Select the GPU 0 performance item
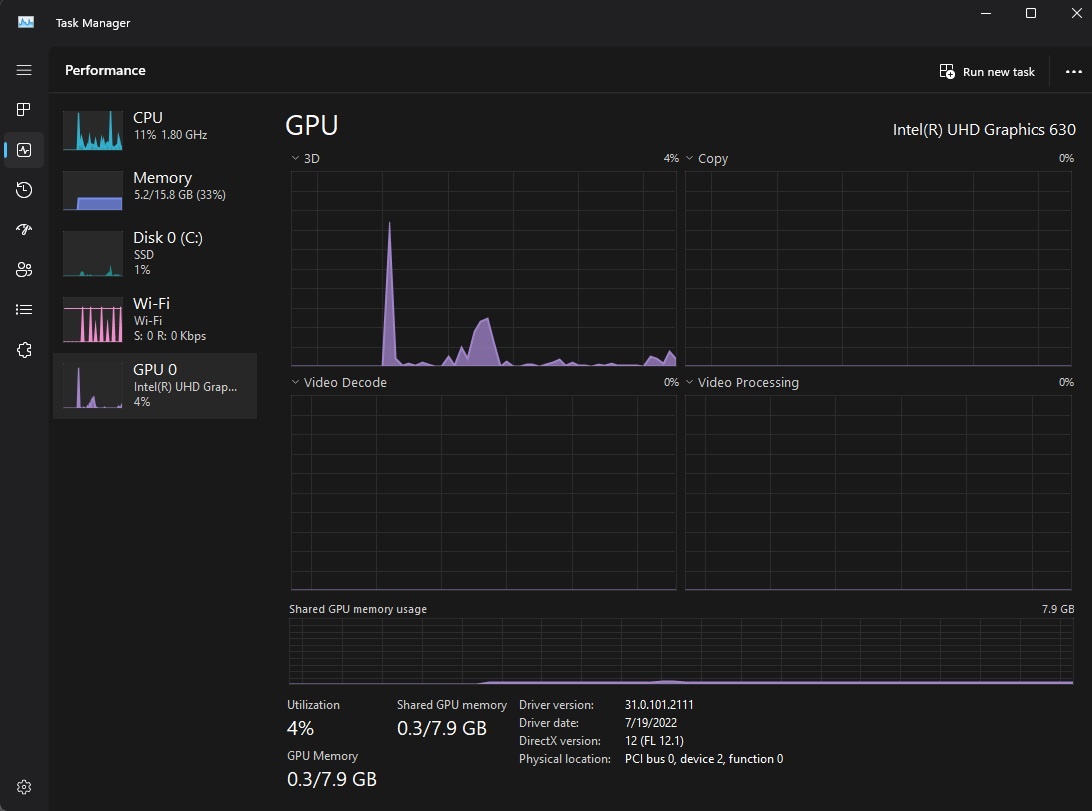The height and width of the screenshot is (811, 1092). point(155,386)
